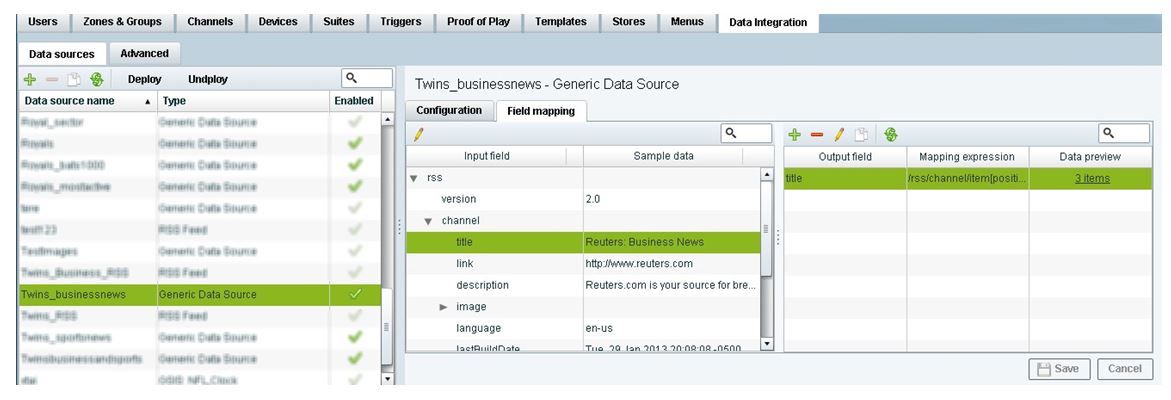
Task: Cancel the field mapping changes
Action: click(1125, 369)
